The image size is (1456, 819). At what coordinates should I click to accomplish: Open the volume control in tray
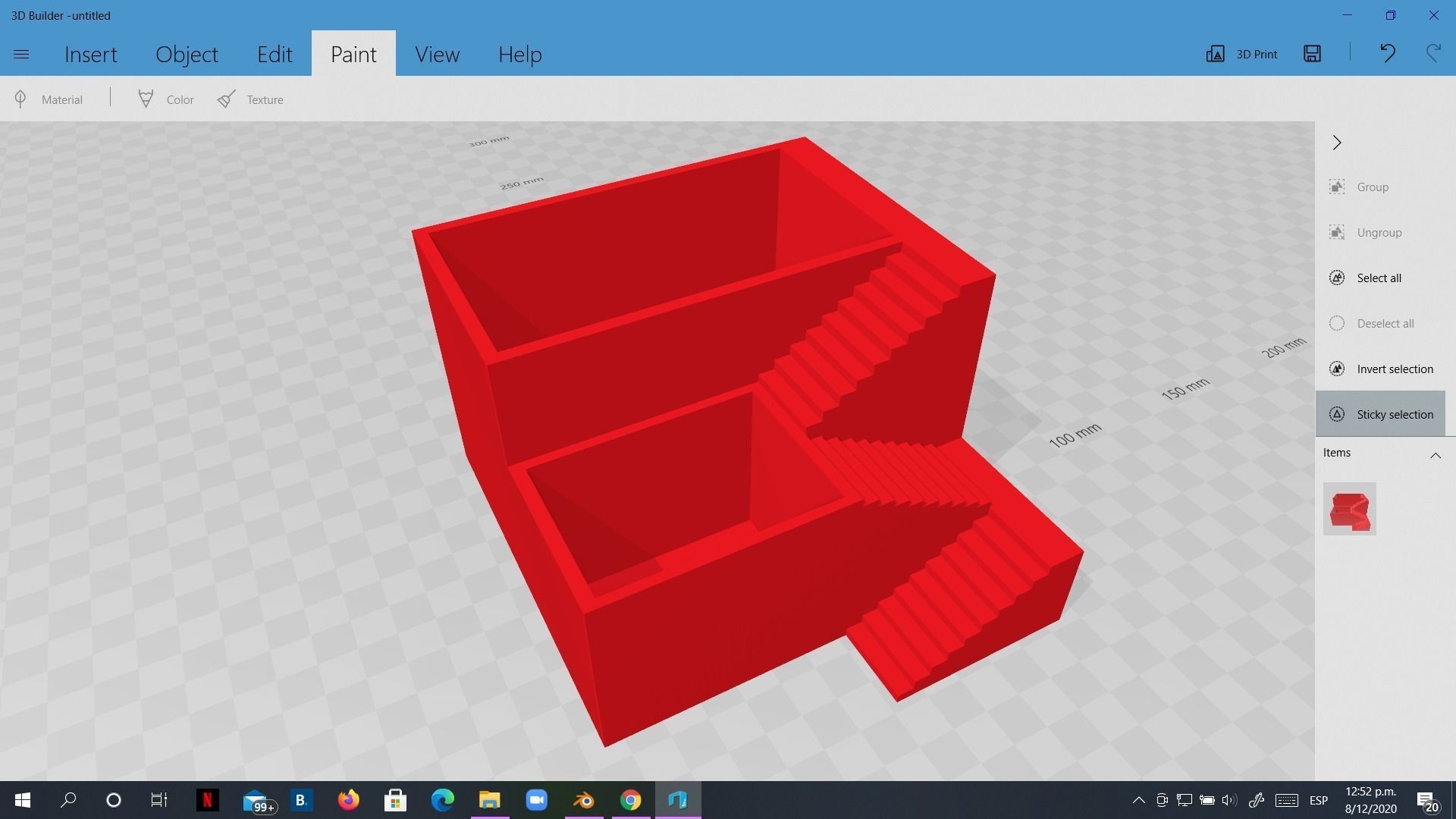tap(1229, 800)
